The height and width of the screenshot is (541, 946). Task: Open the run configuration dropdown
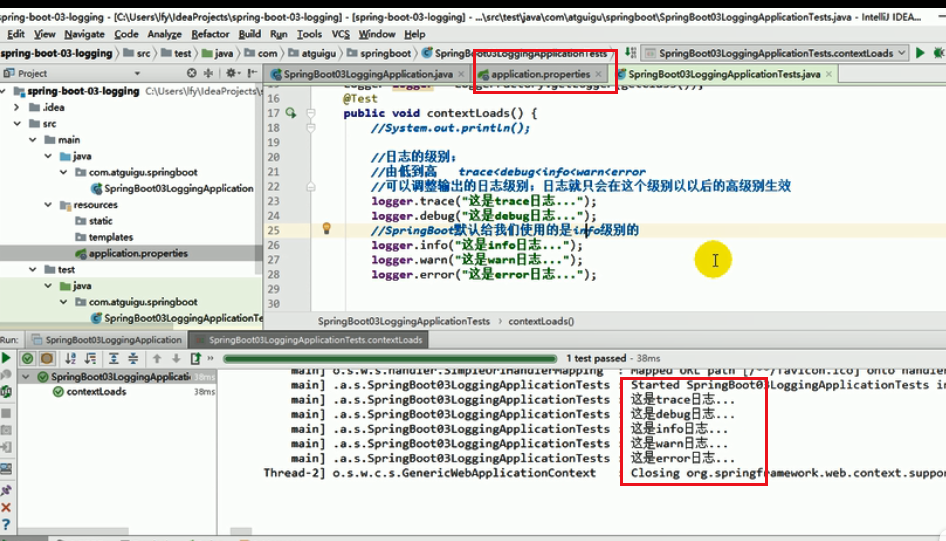pos(775,53)
